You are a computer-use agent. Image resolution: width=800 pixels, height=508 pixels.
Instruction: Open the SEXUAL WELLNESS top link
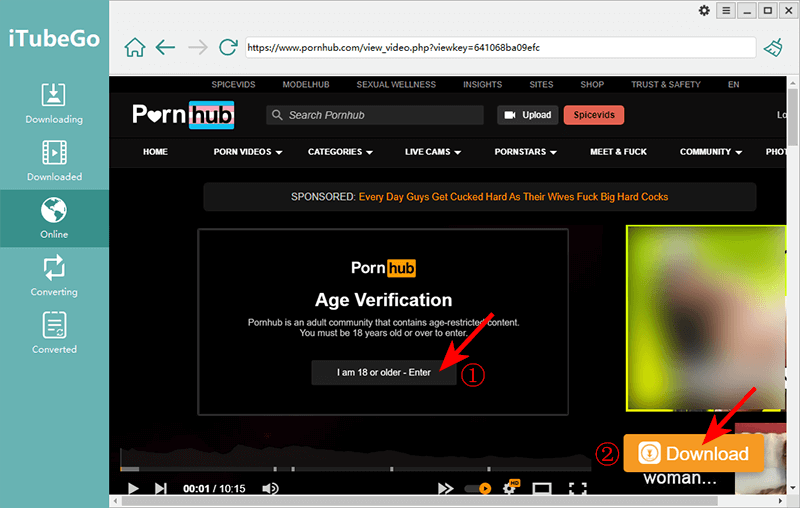[396, 85]
